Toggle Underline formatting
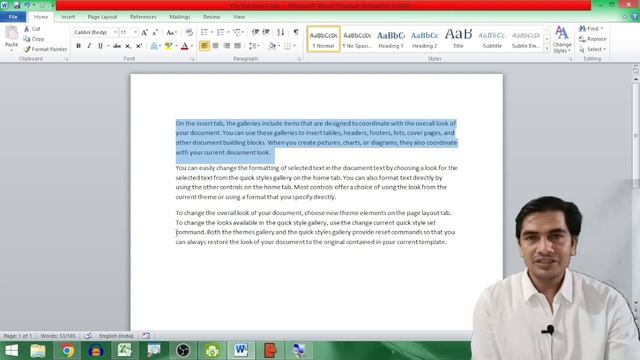640x360 pixels. [x=100, y=46]
